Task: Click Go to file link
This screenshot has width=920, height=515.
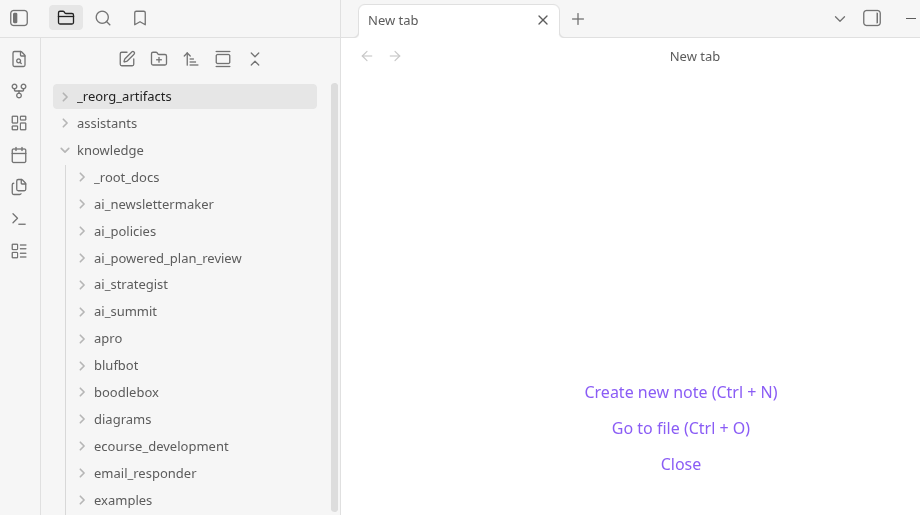Action: [680, 428]
